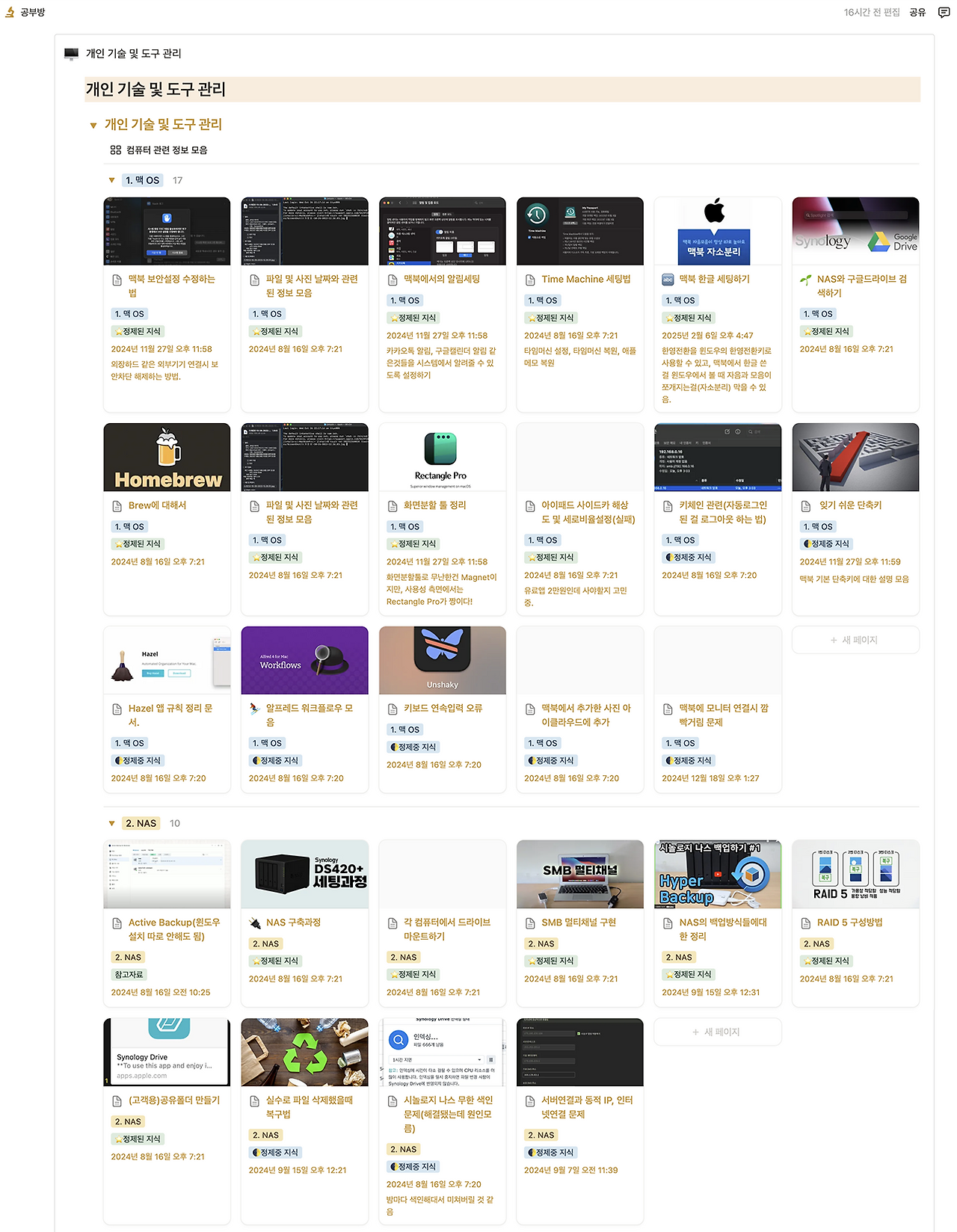The height and width of the screenshot is (1232, 957).
Task: Click page icon of (고객용)공유폴더 만들기
Action: pyautogui.click(x=117, y=1101)
